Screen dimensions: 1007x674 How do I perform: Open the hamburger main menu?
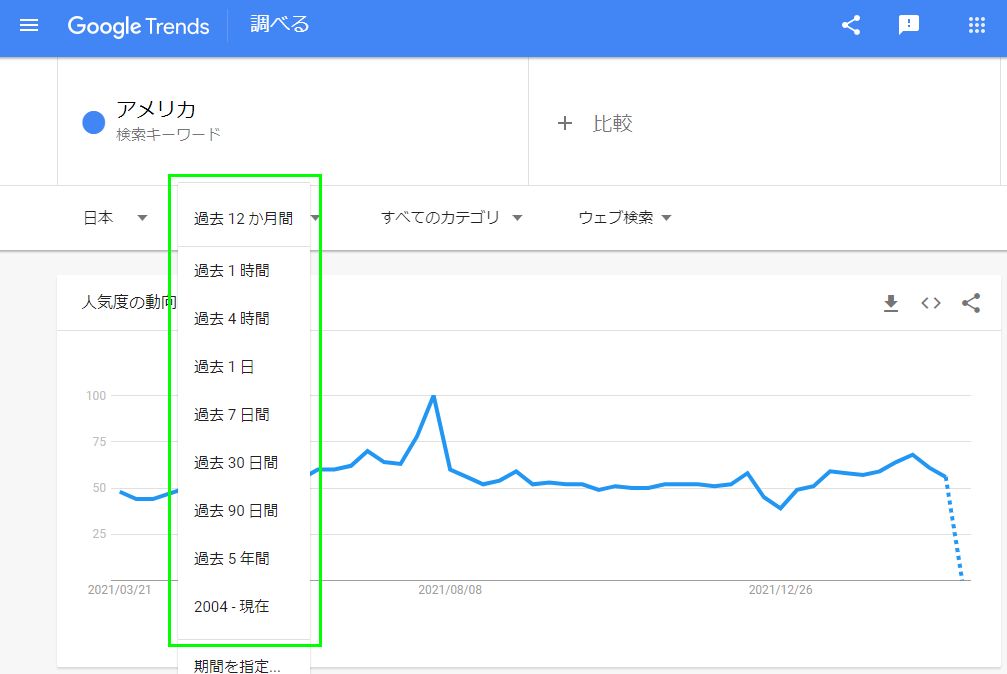29,26
